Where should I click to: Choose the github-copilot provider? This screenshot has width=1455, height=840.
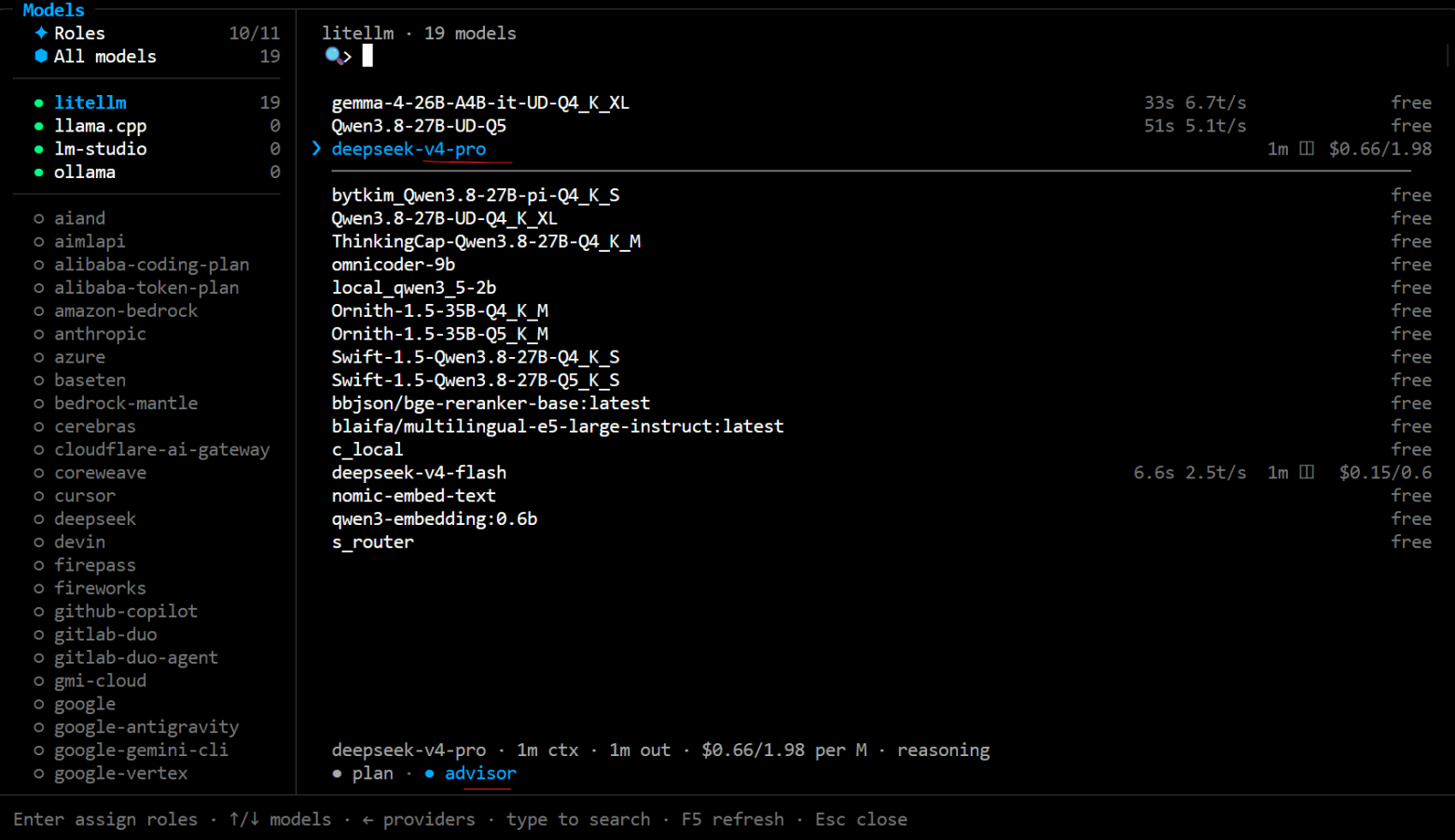point(126,612)
